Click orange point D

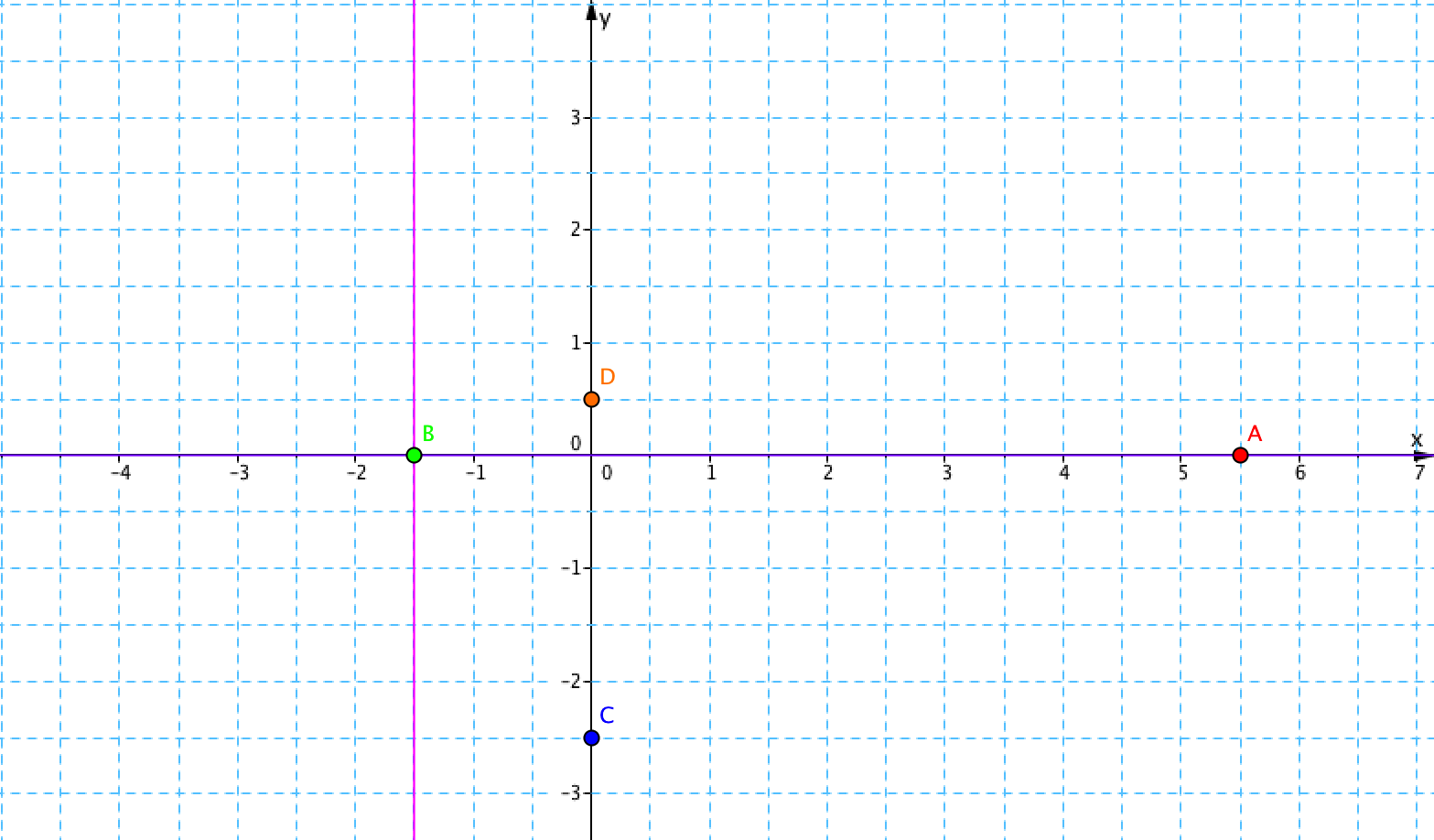click(x=591, y=399)
